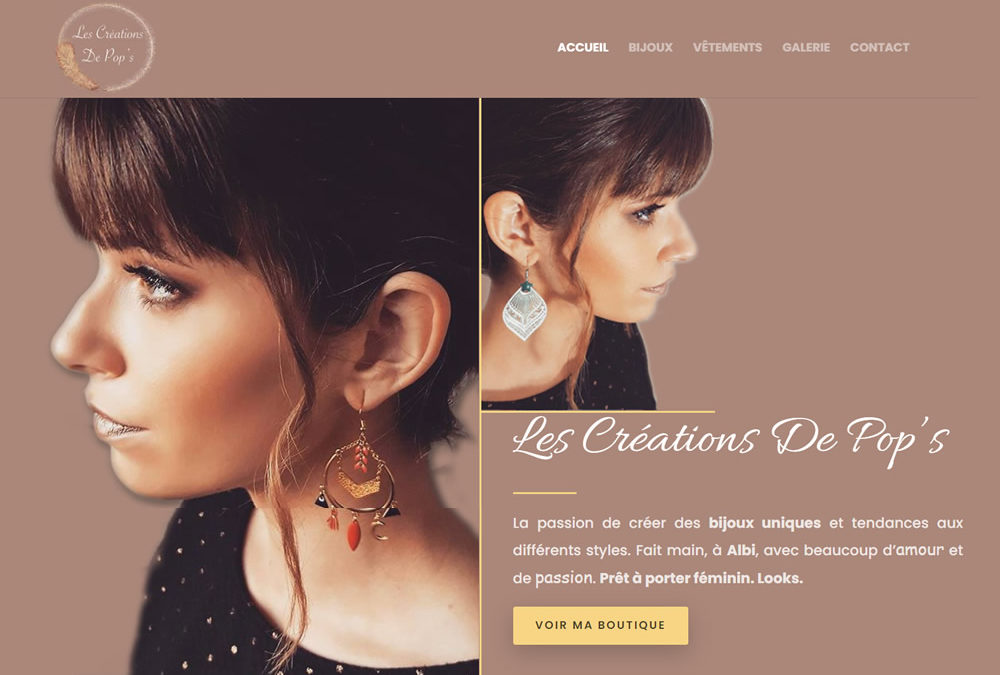The image size is (1000, 675).
Task: Open the BIJOUX navigation link
Action: (650, 47)
